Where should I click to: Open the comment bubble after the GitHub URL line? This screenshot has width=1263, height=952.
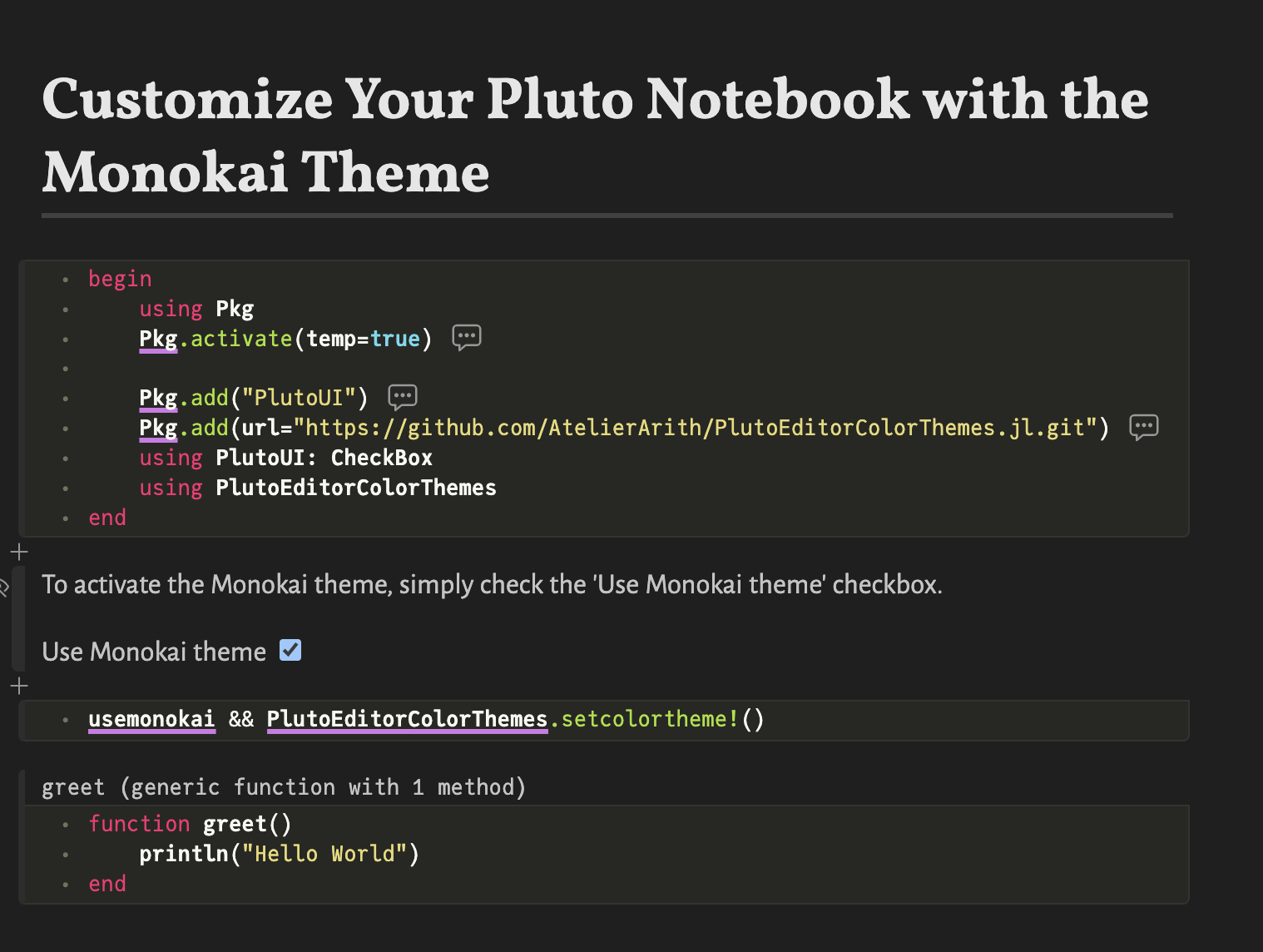(x=1144, y=427)
